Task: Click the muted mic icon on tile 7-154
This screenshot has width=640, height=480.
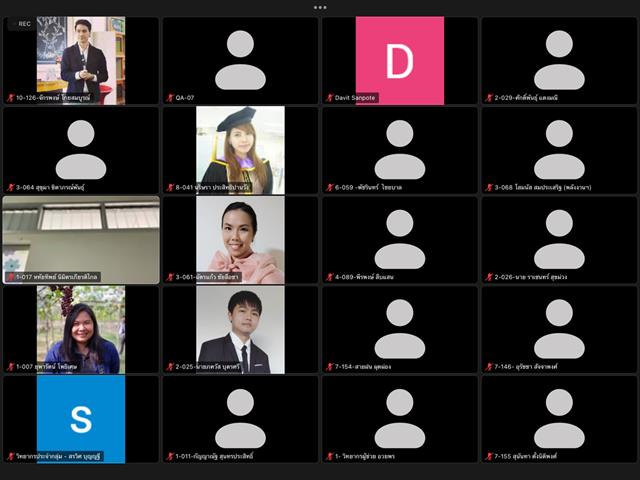Action: [x=330, y=367]
